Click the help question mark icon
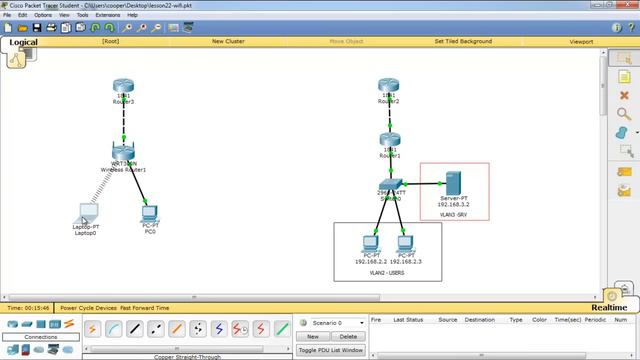 pyautogui.click(x=631, y=28)
